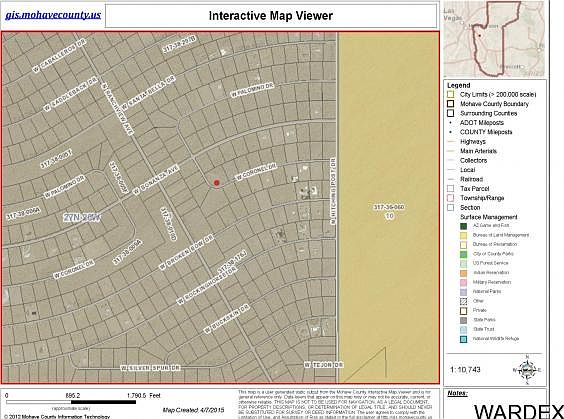
Task: Click the red parcel marker on map
Action: coord(217,183)
